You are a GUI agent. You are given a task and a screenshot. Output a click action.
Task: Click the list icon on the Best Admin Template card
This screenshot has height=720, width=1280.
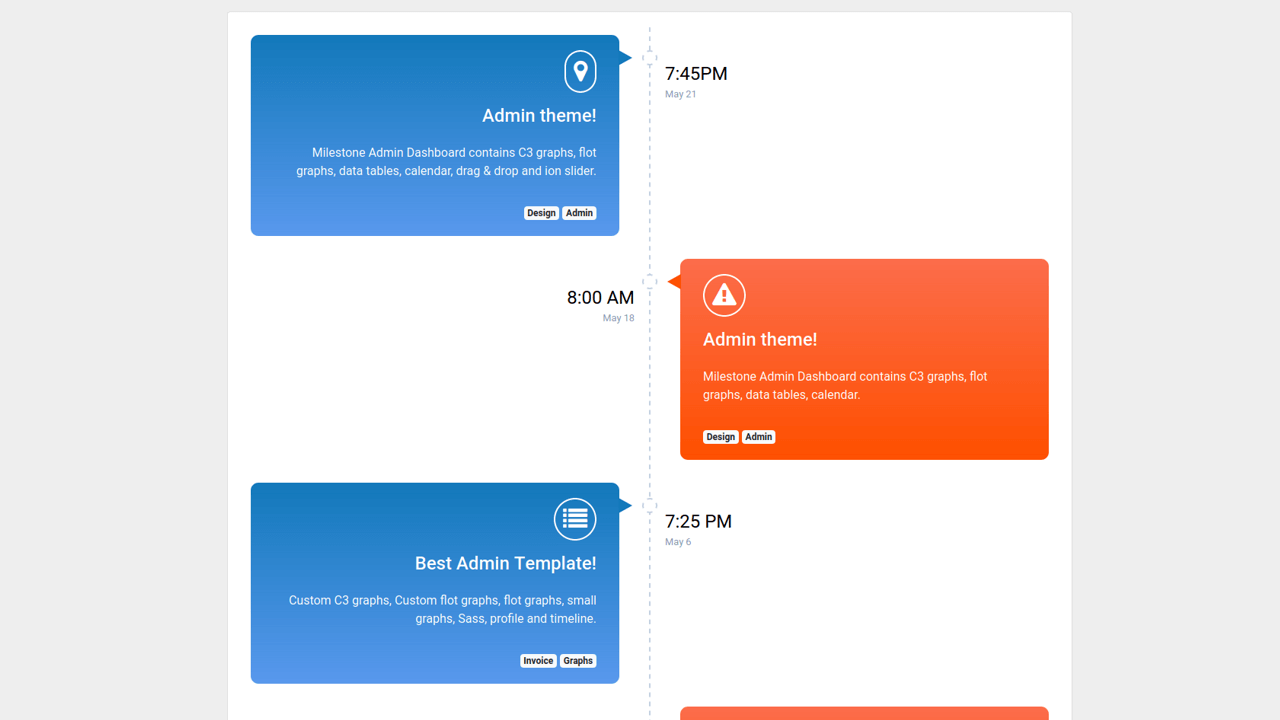tap(575, 519)
